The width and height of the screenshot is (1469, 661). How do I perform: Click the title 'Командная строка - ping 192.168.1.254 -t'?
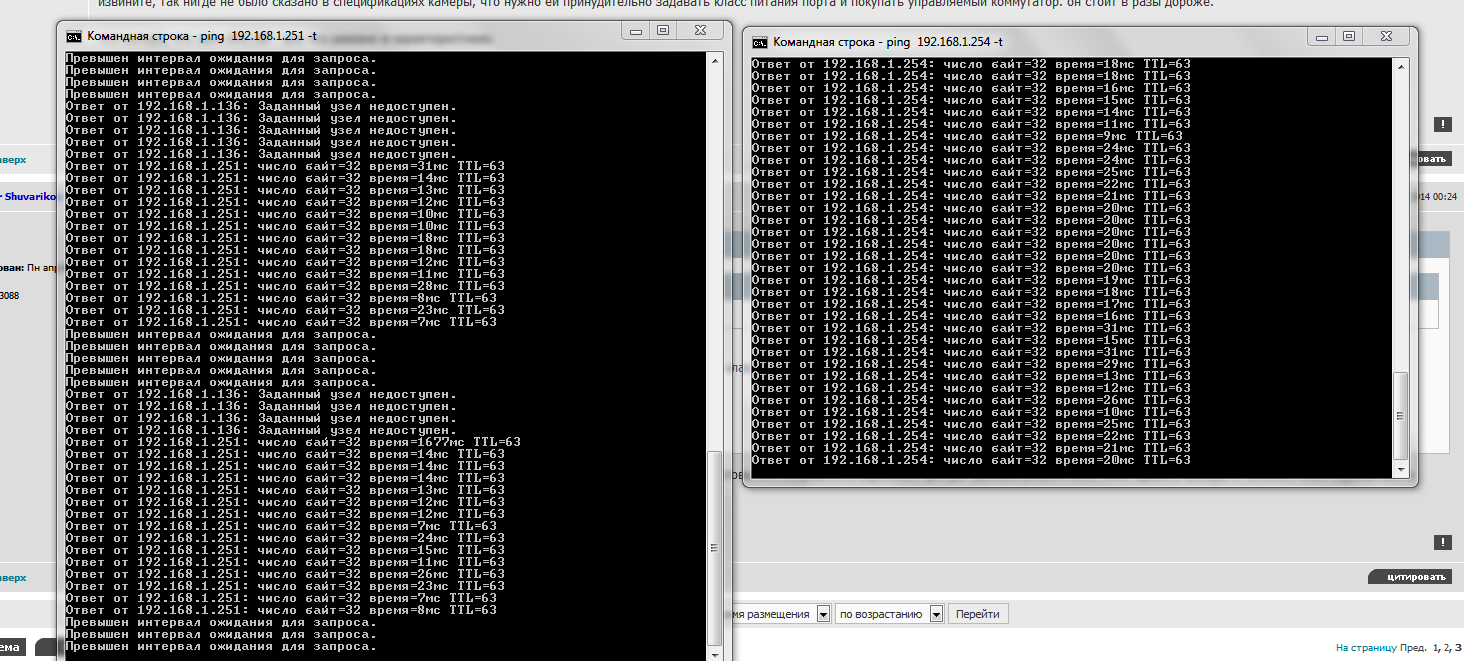888,42
